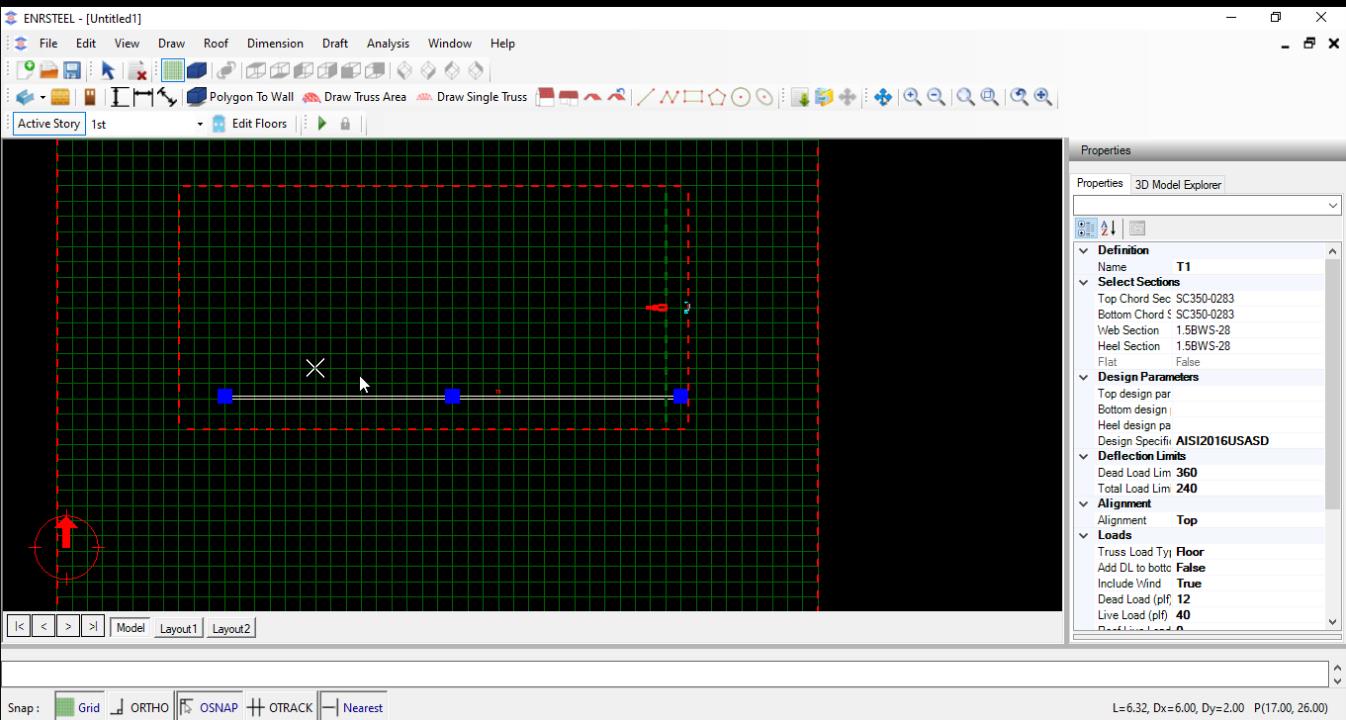
Task: Click the Draw Line tool icon
Action: click(x=645, y=97)
